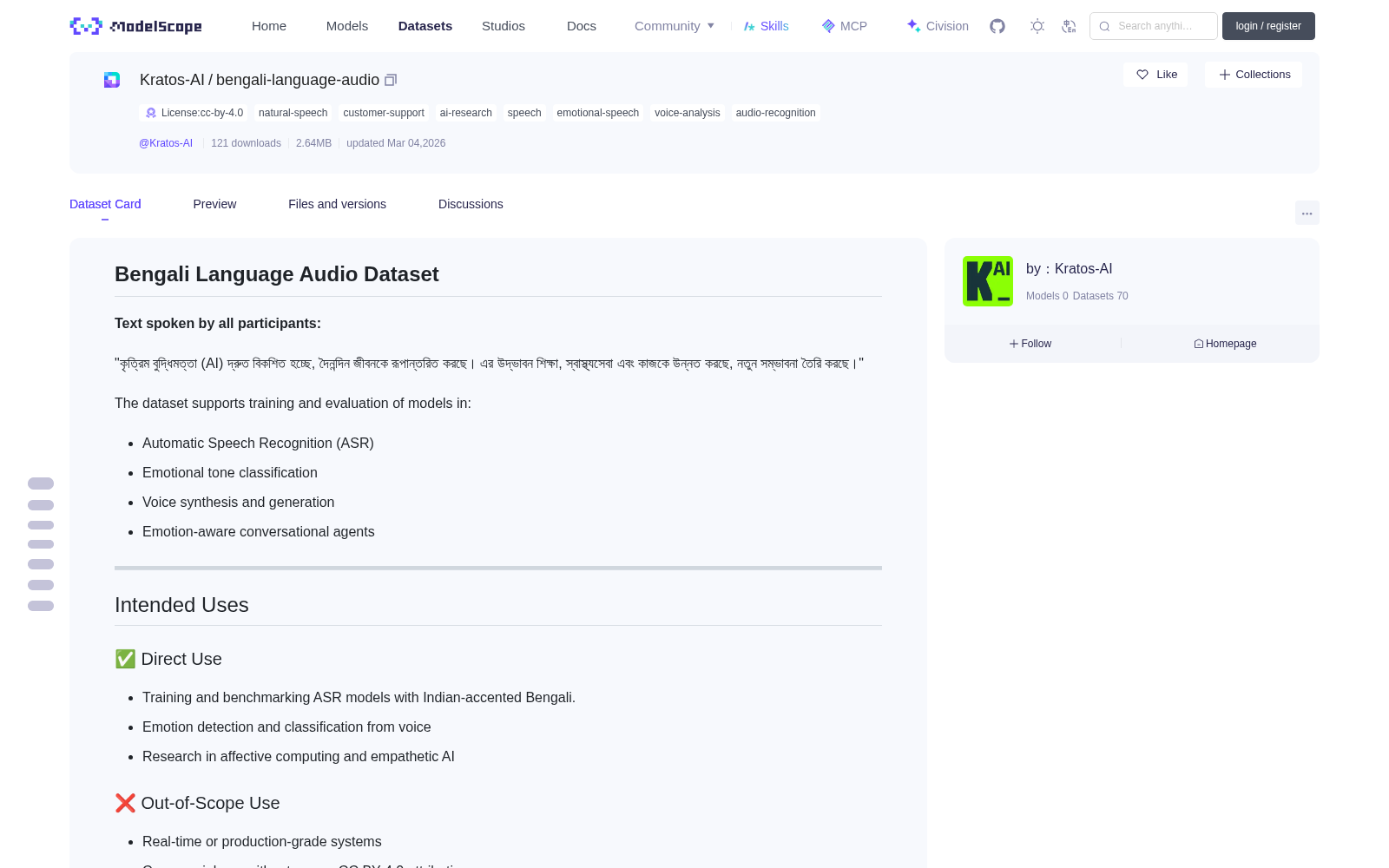1389x868 pixels.
Task: Open the Models menu
Action: 347,26
